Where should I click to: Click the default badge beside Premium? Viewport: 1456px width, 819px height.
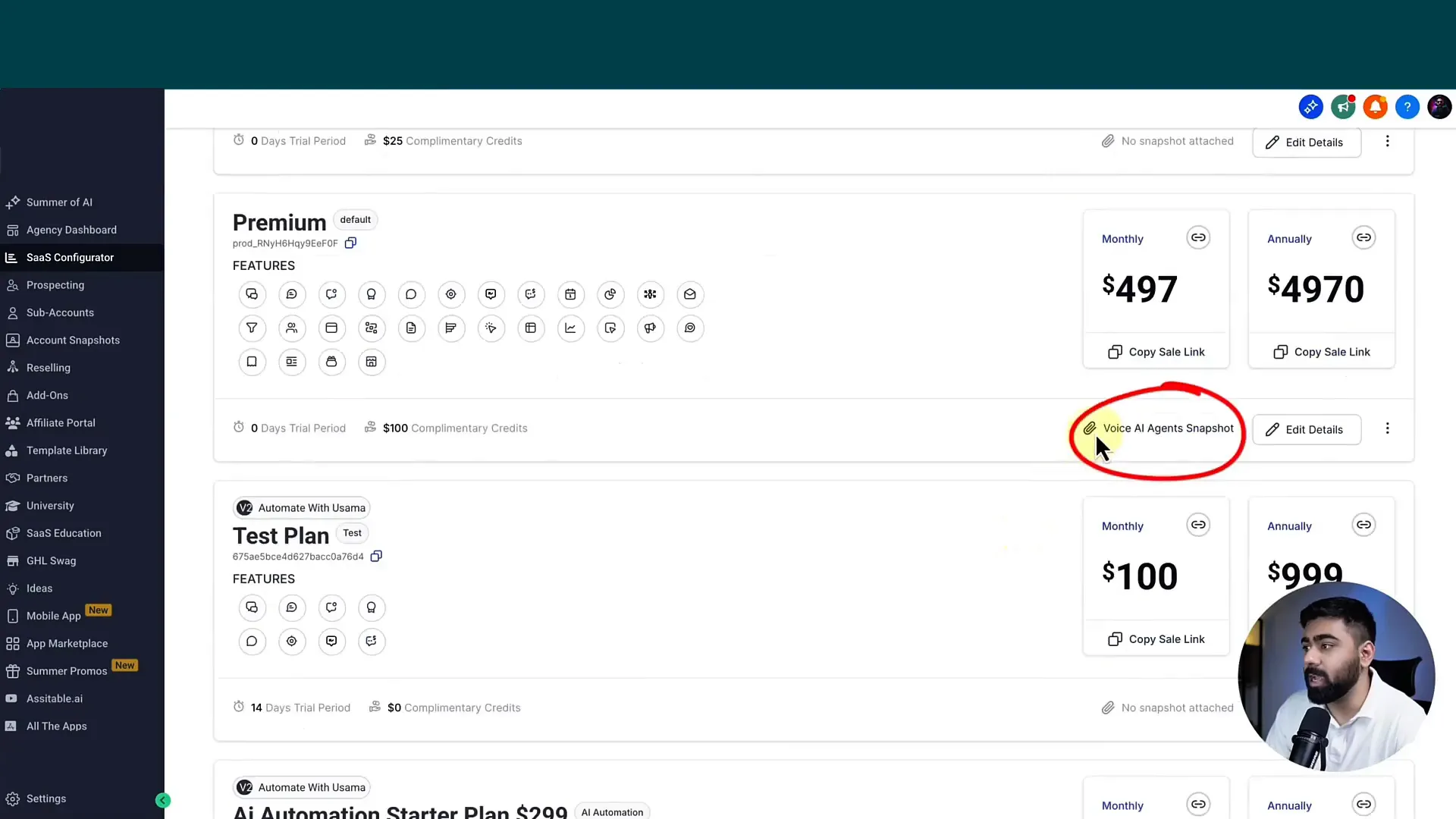tap(355, 220)
